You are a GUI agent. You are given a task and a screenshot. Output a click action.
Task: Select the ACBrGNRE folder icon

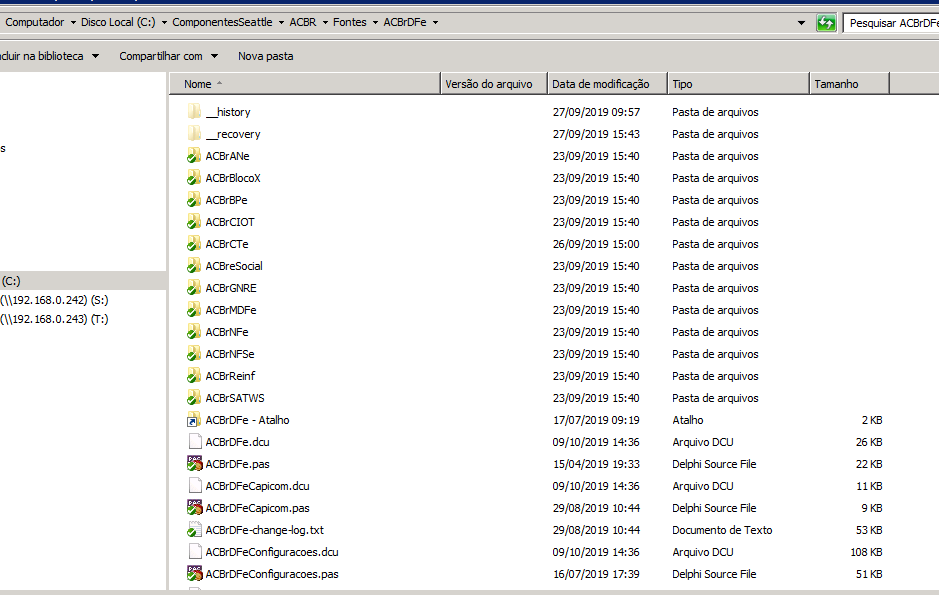(194, 288)
